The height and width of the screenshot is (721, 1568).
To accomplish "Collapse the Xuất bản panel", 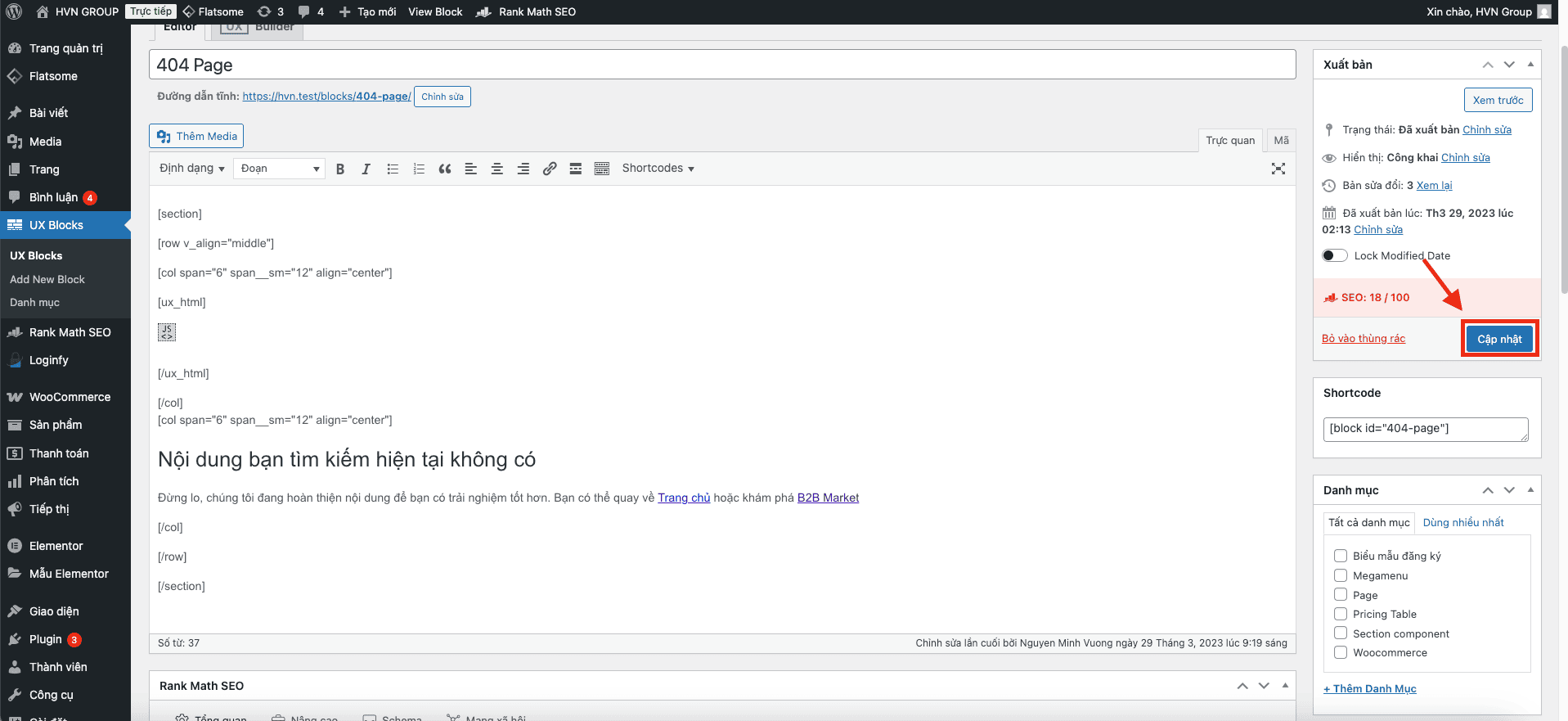I will tap(1530, 65).
